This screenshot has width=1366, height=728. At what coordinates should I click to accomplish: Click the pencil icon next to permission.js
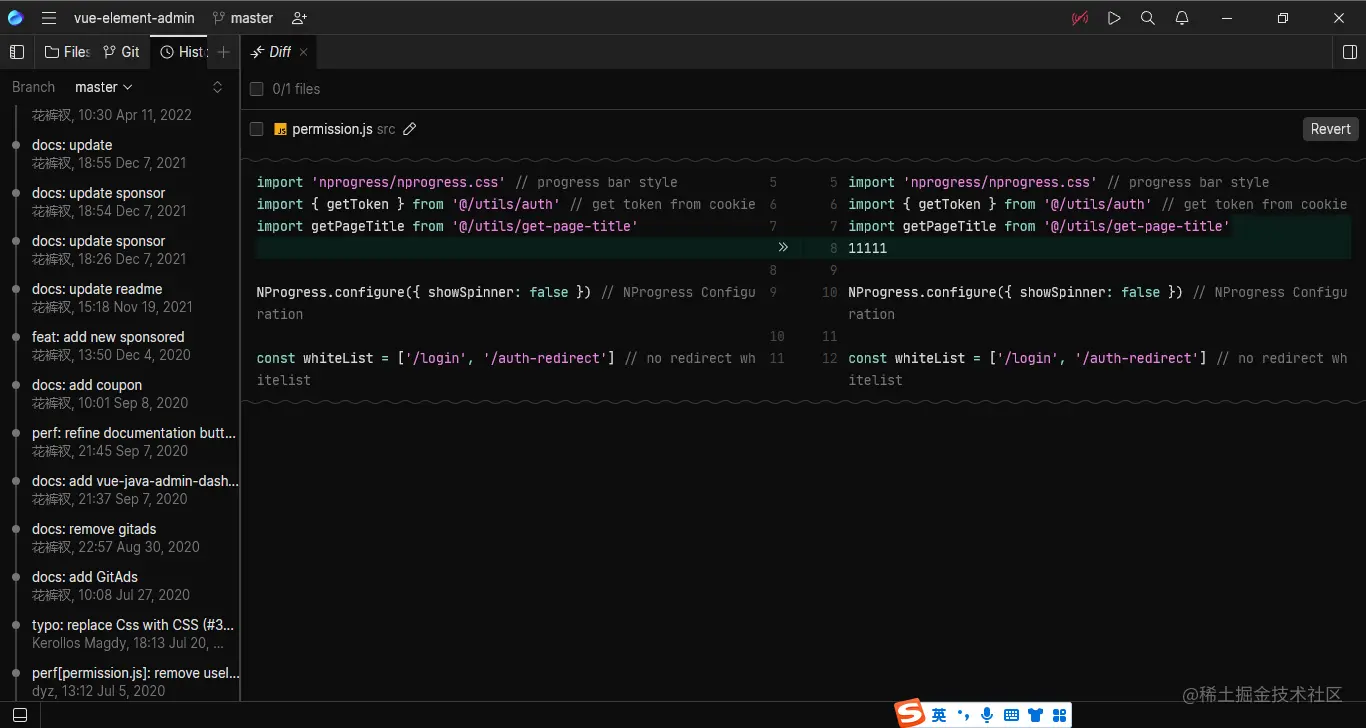pyautogui.click(x=409, y=128)
